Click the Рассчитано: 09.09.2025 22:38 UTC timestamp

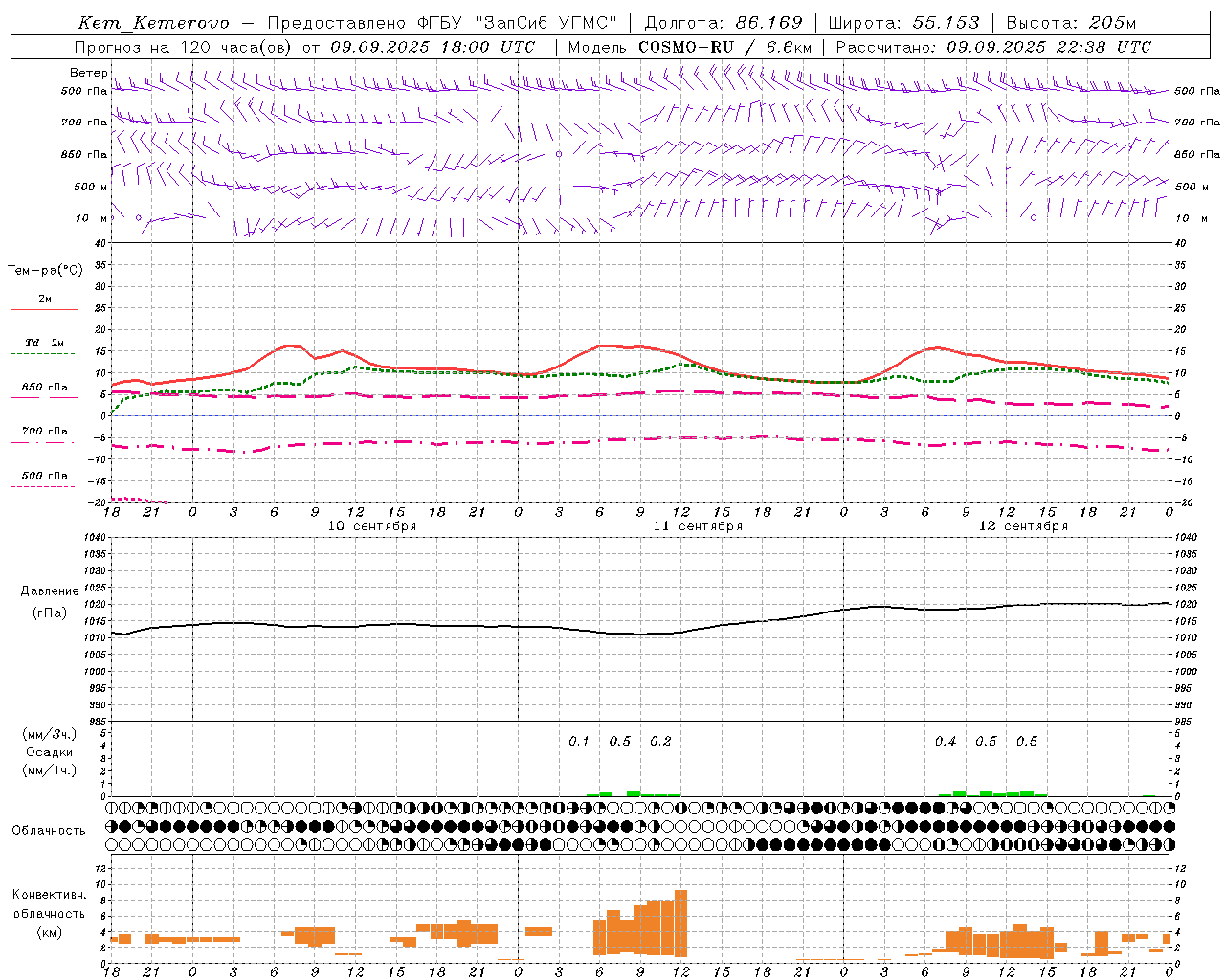(x=993, y=47)
